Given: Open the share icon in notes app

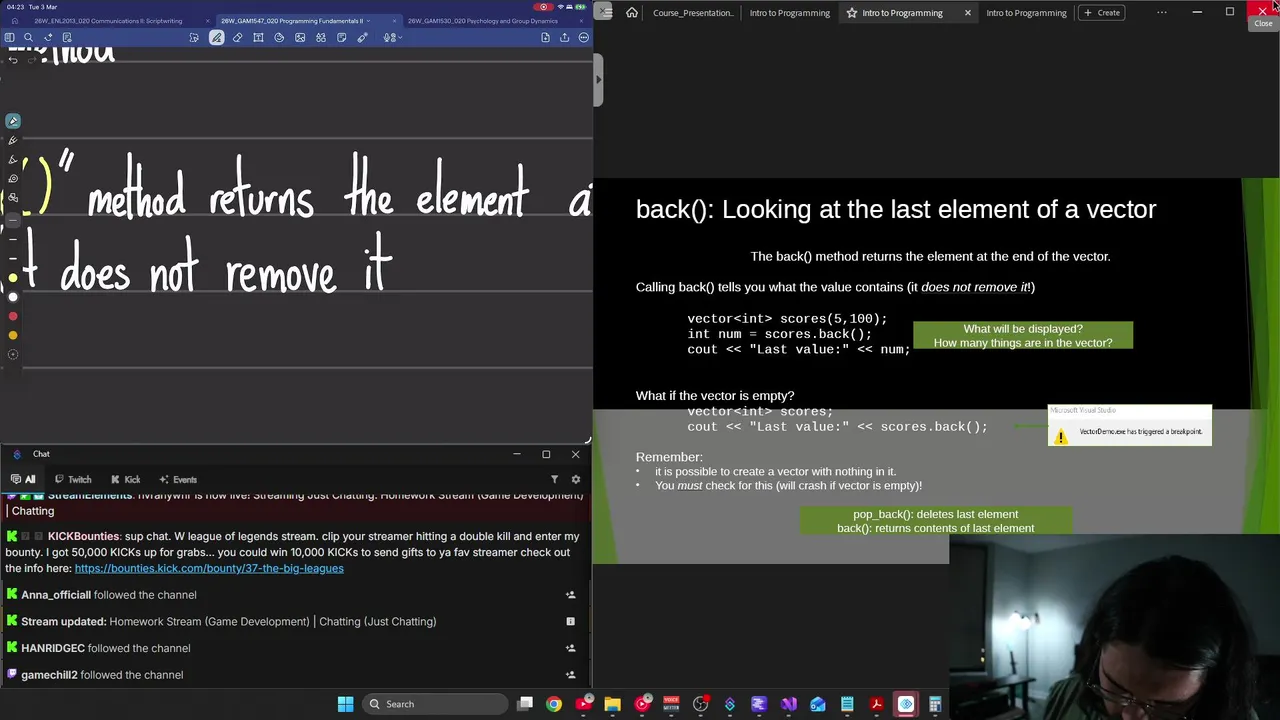Looking at the screenshot, I should pyautogui.click(x=564, y=37).
